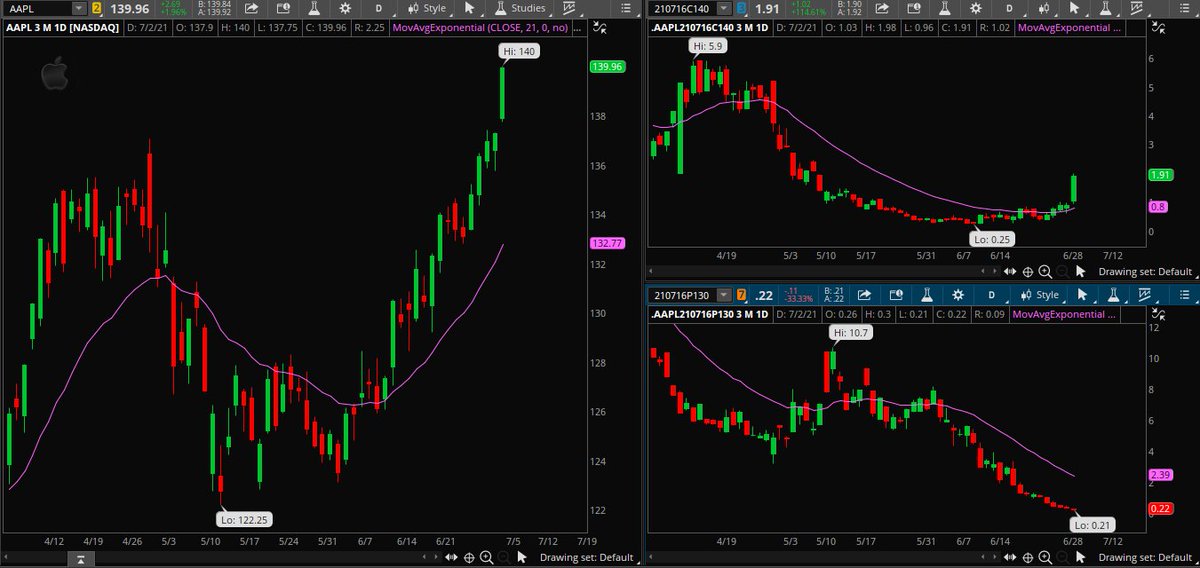Click horizontal scroll arrows under AAPL chart
Image resolution: width=1200 pixels, height=568 pixels.
point(451,557)
